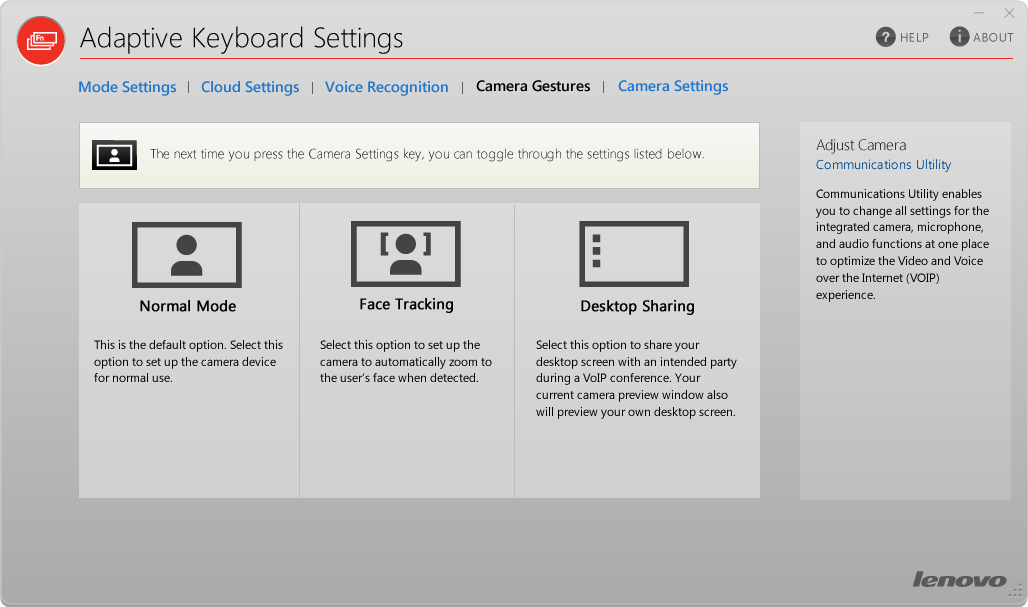
Task: Open About via the info icon
Action: [x=959, y=36]
